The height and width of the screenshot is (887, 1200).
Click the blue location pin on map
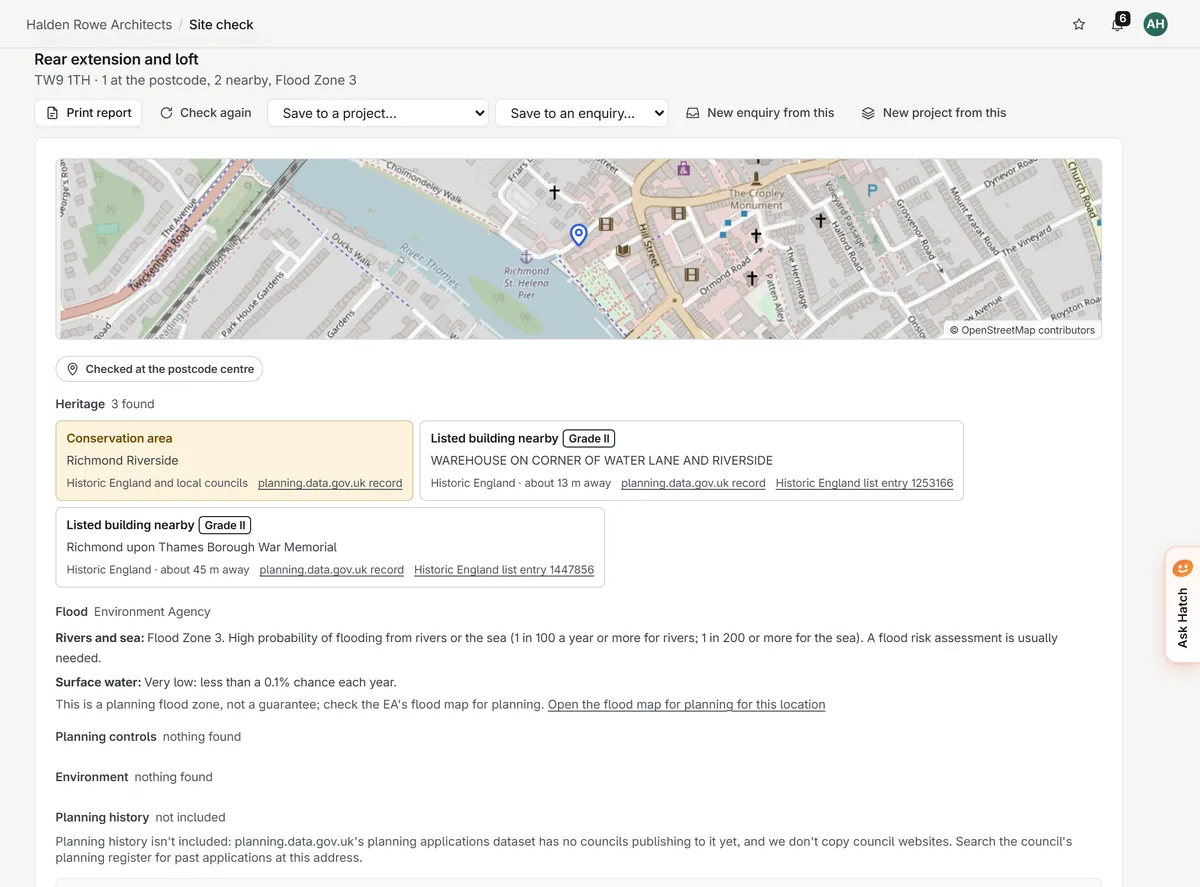coord(578,235)
